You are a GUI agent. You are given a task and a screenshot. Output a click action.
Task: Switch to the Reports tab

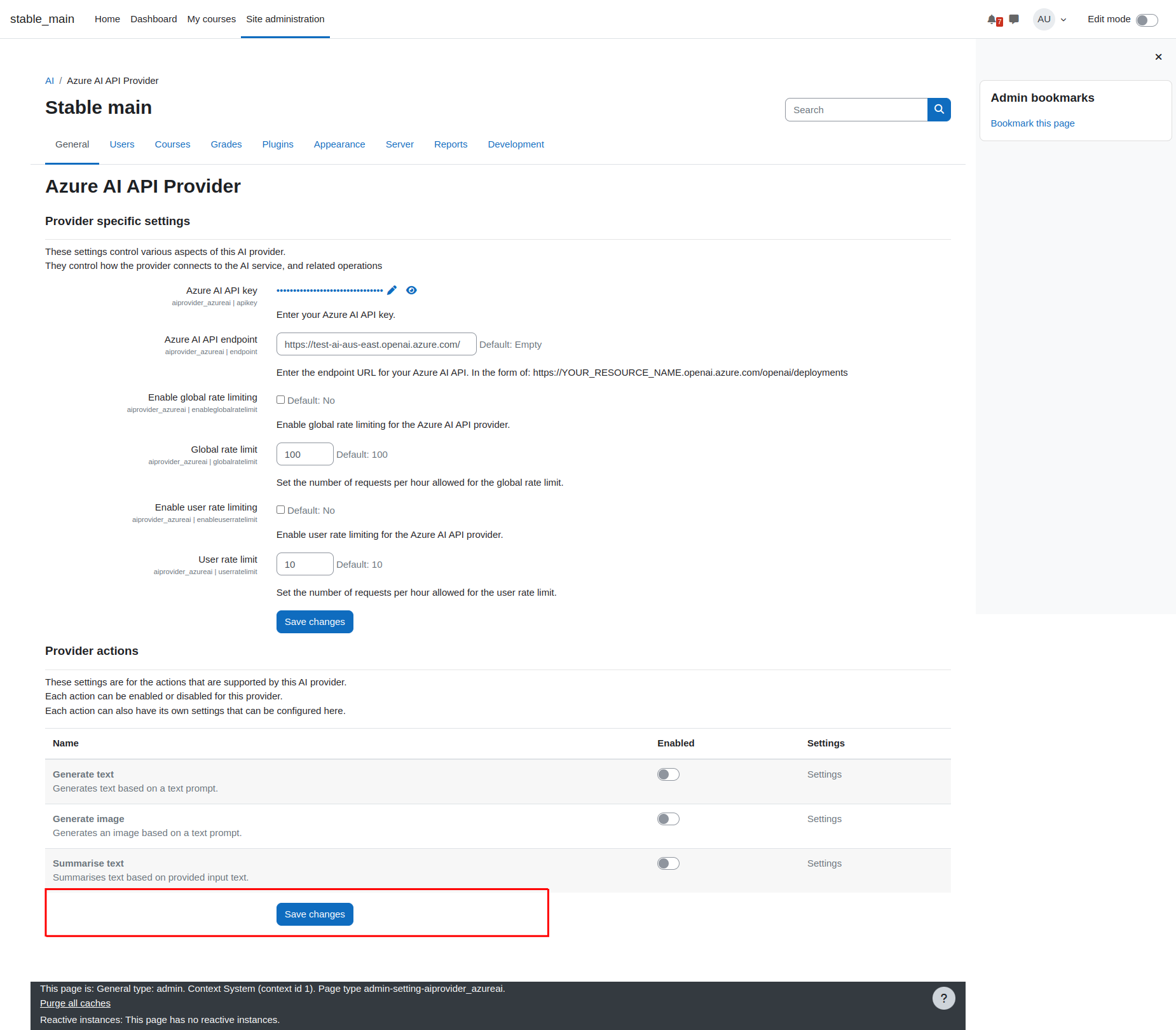pyautogui.click(x=451, y=144)
